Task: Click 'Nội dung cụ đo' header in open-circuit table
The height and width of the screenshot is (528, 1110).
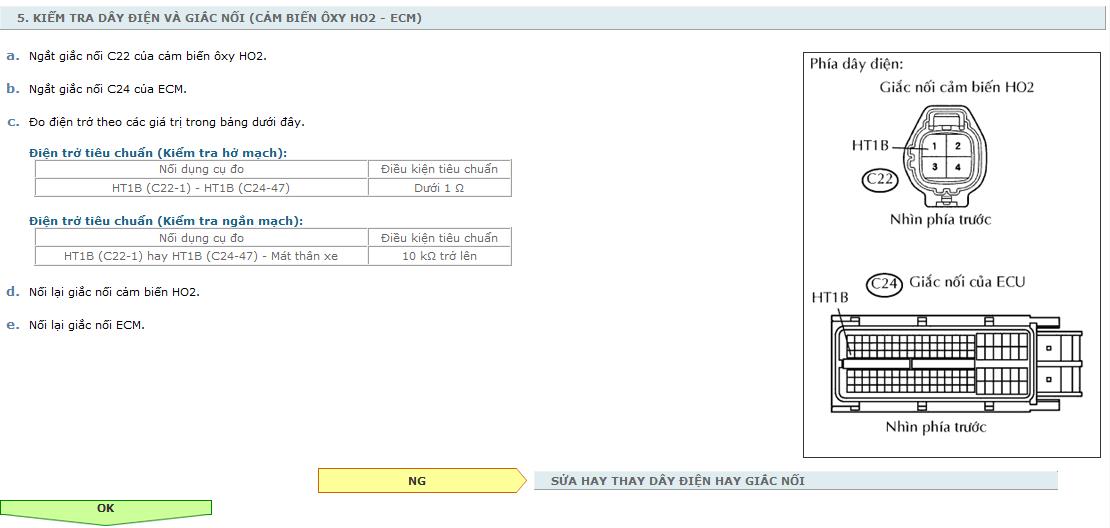Action: click(x=201, y=169)
